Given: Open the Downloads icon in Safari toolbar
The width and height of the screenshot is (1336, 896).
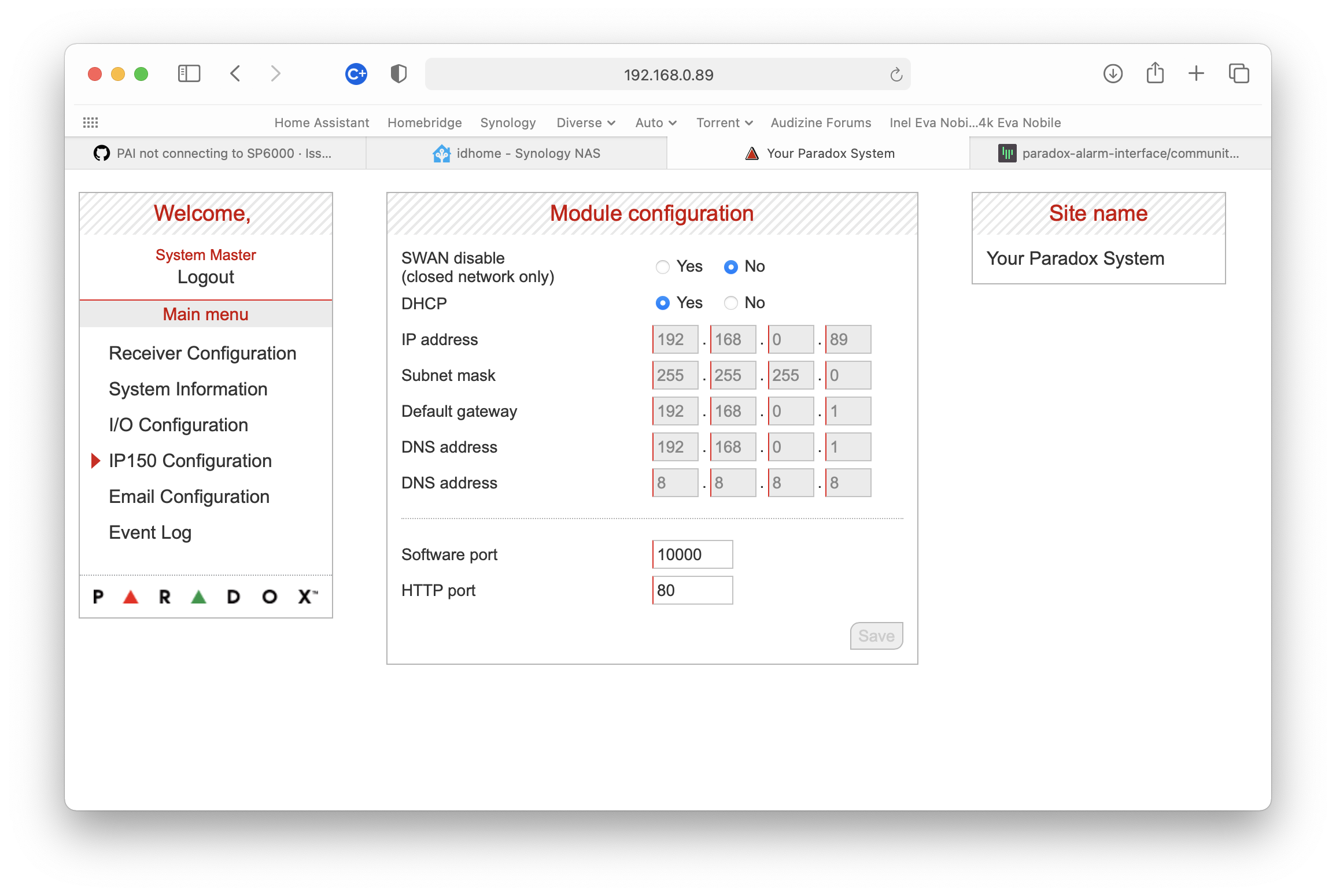Looking at the screenshot, I should point(1112,74).
